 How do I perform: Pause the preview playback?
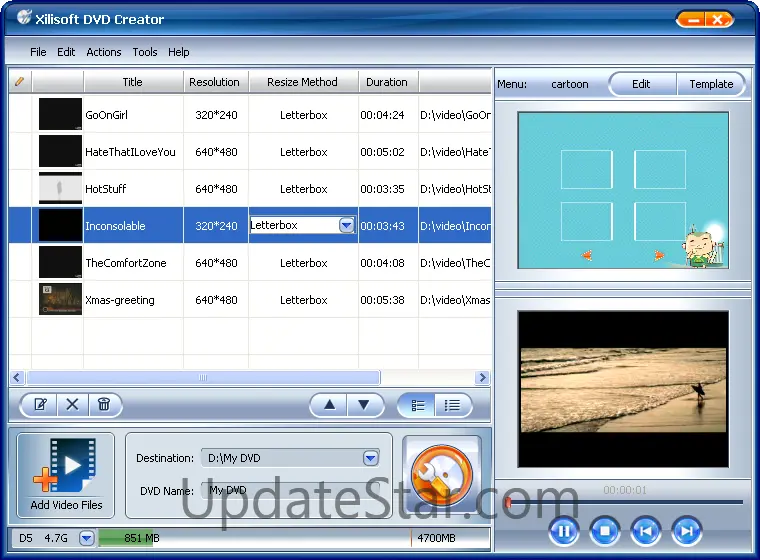coord(563,531)
